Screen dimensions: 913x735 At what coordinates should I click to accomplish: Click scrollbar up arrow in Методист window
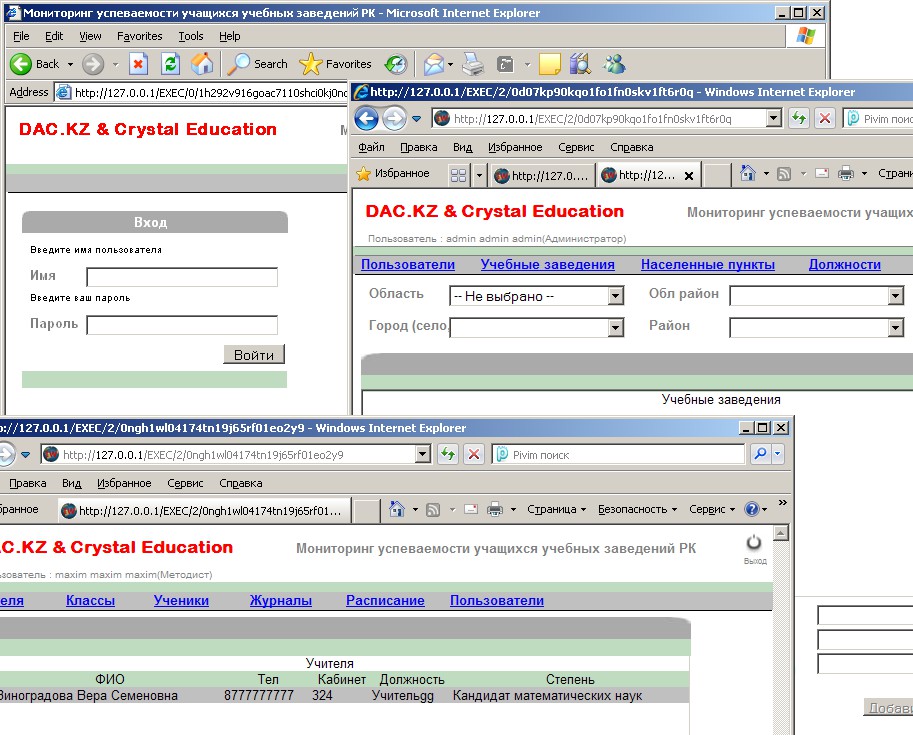pyautogui.click(x=781, y=533)
